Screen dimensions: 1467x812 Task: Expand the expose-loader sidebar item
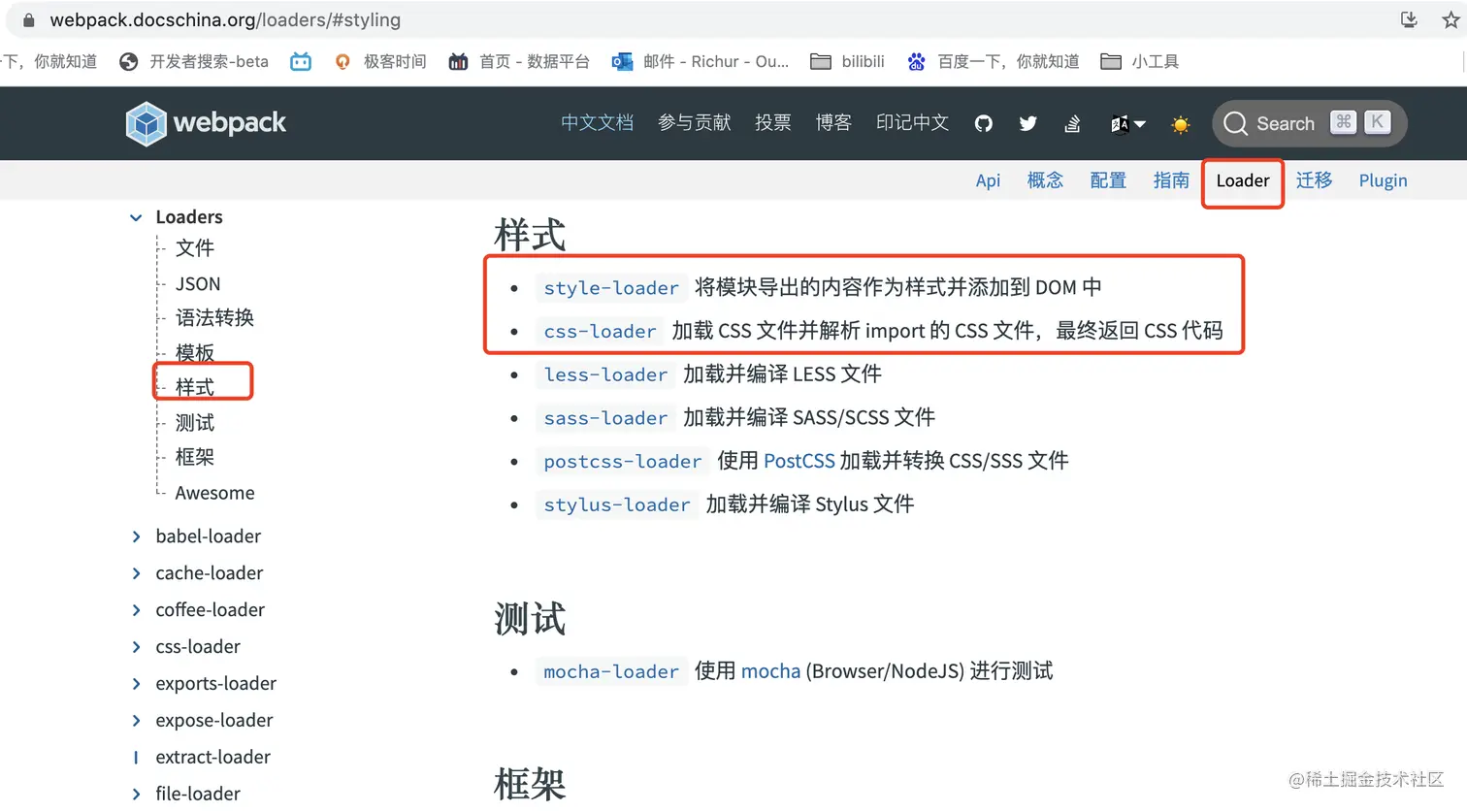[136, 721]
